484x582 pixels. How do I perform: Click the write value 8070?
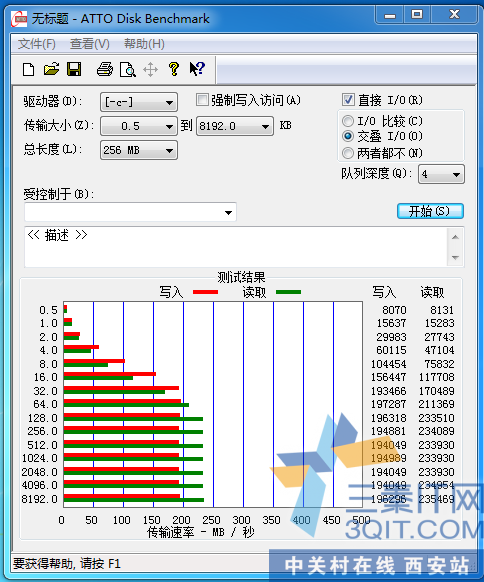[394, 310]
